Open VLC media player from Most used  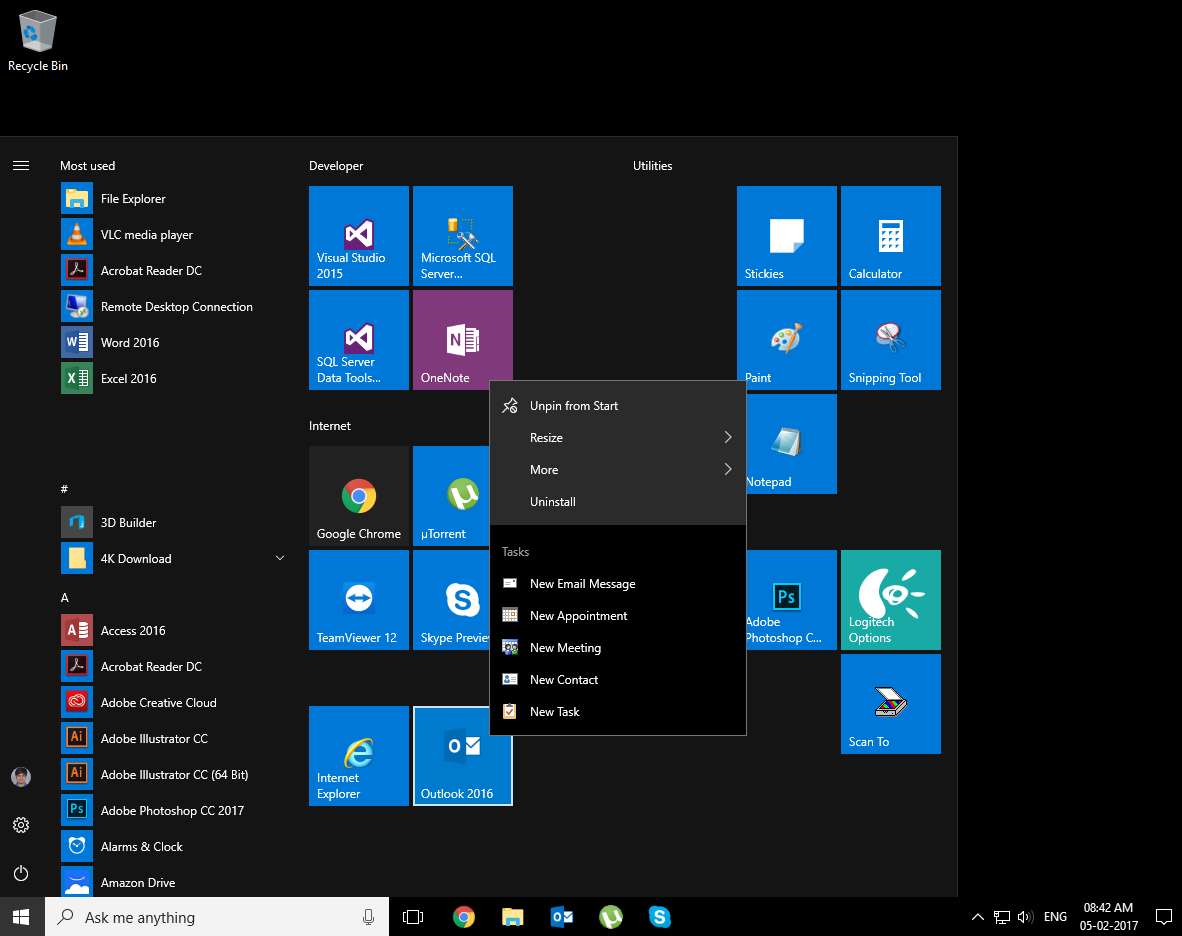(174, 235)
